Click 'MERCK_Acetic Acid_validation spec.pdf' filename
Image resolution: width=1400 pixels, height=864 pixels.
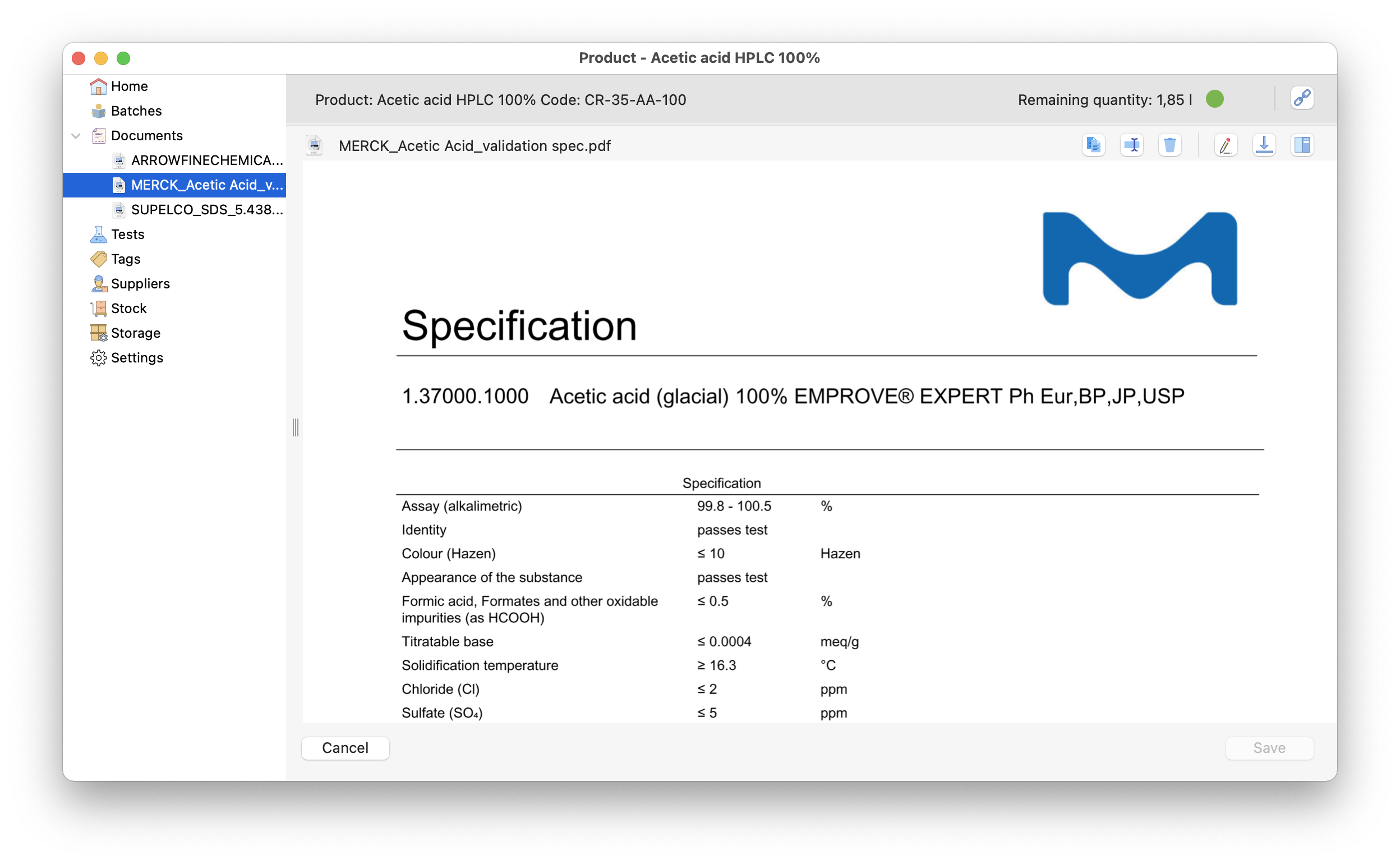click(x=474, y=146)
